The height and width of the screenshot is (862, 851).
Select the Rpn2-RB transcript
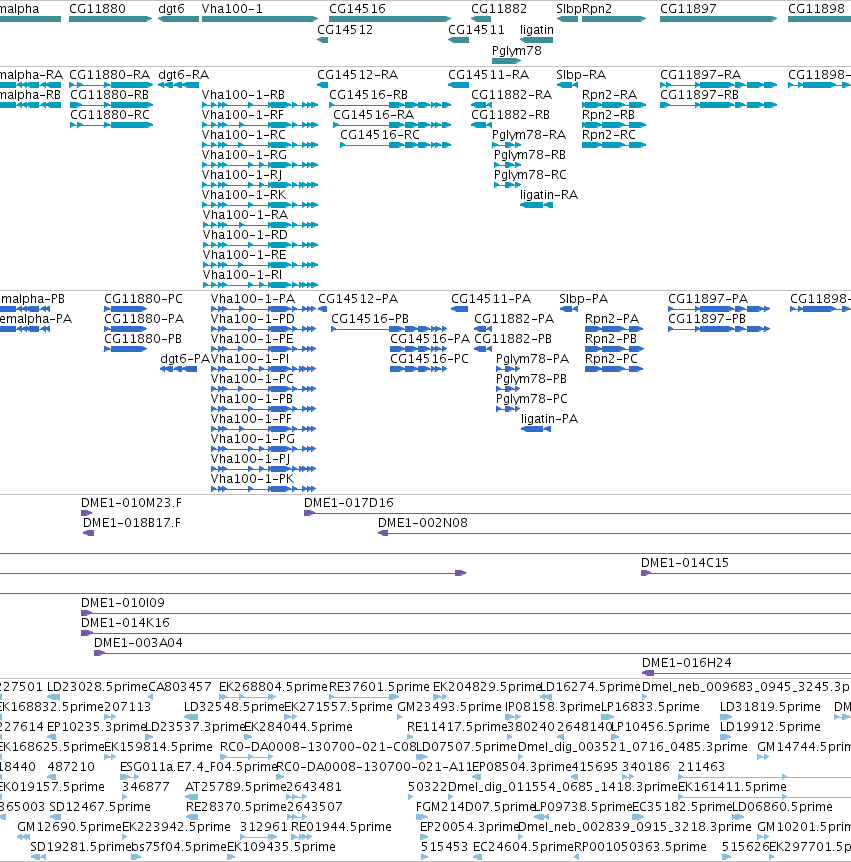tap(614, 125)
